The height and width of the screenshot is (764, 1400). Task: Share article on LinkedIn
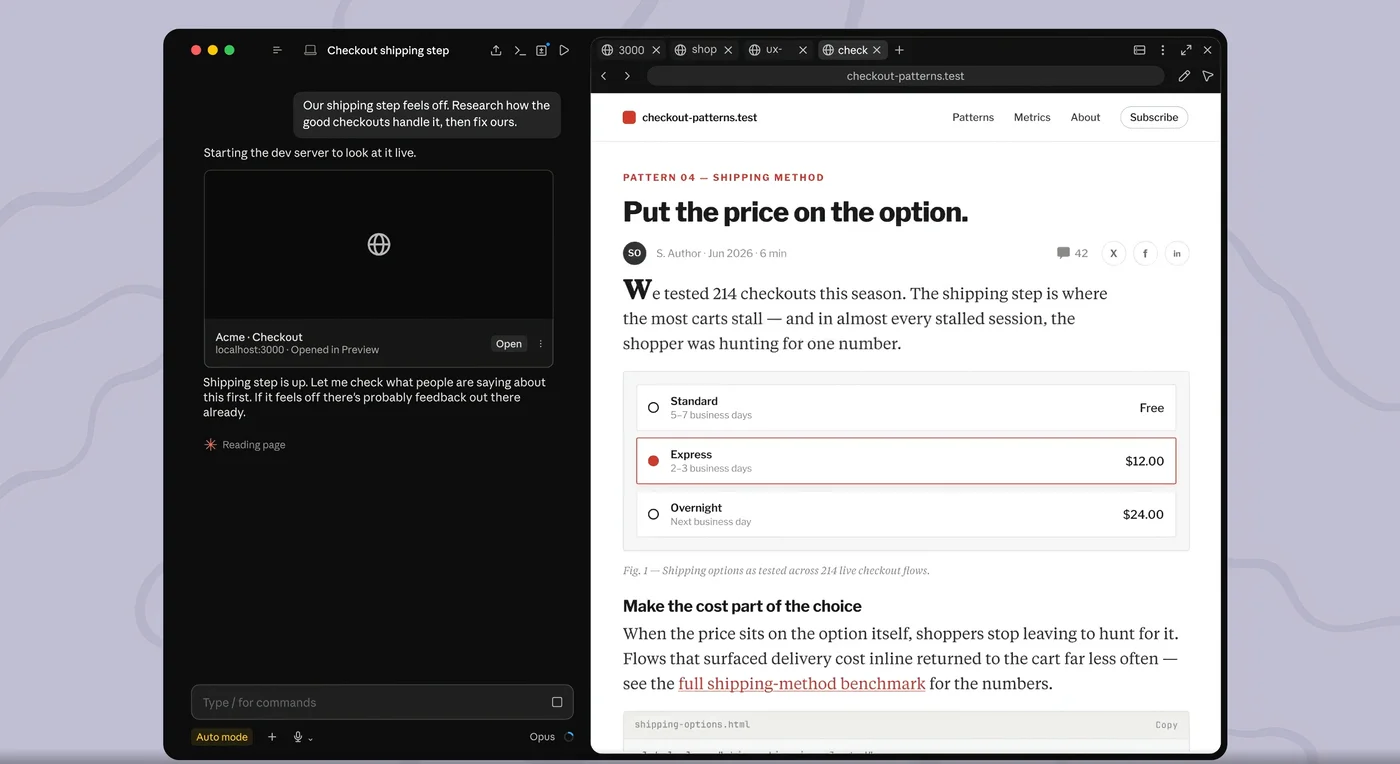click(1177, 253)
